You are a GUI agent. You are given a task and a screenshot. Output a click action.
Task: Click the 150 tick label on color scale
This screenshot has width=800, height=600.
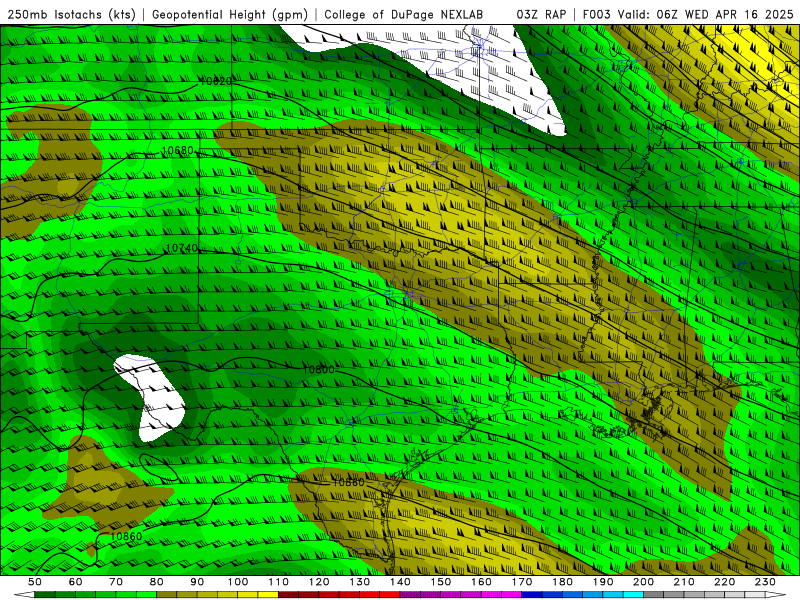(441, 582)
